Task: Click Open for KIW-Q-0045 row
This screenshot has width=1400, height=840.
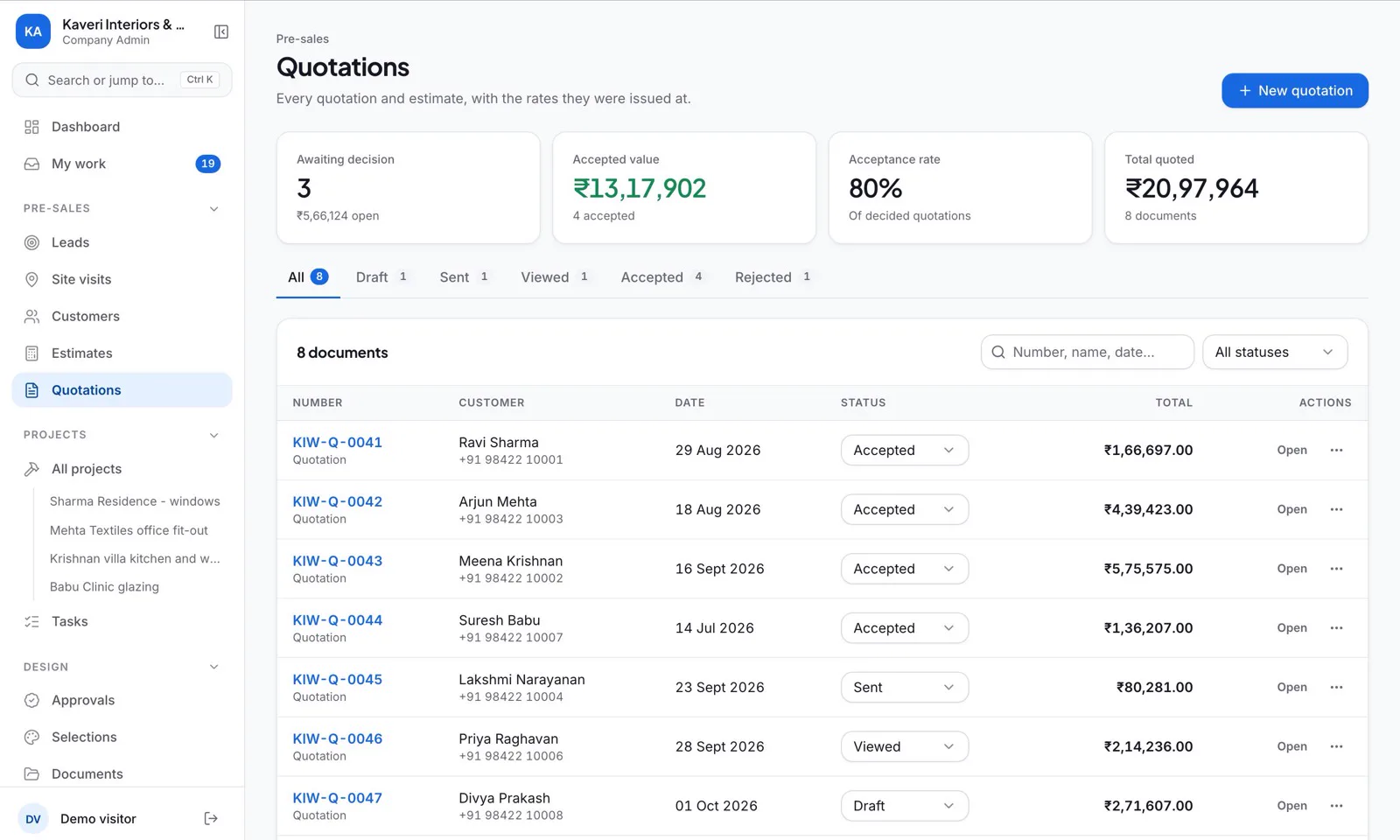Action: [x=1291, y=687]
